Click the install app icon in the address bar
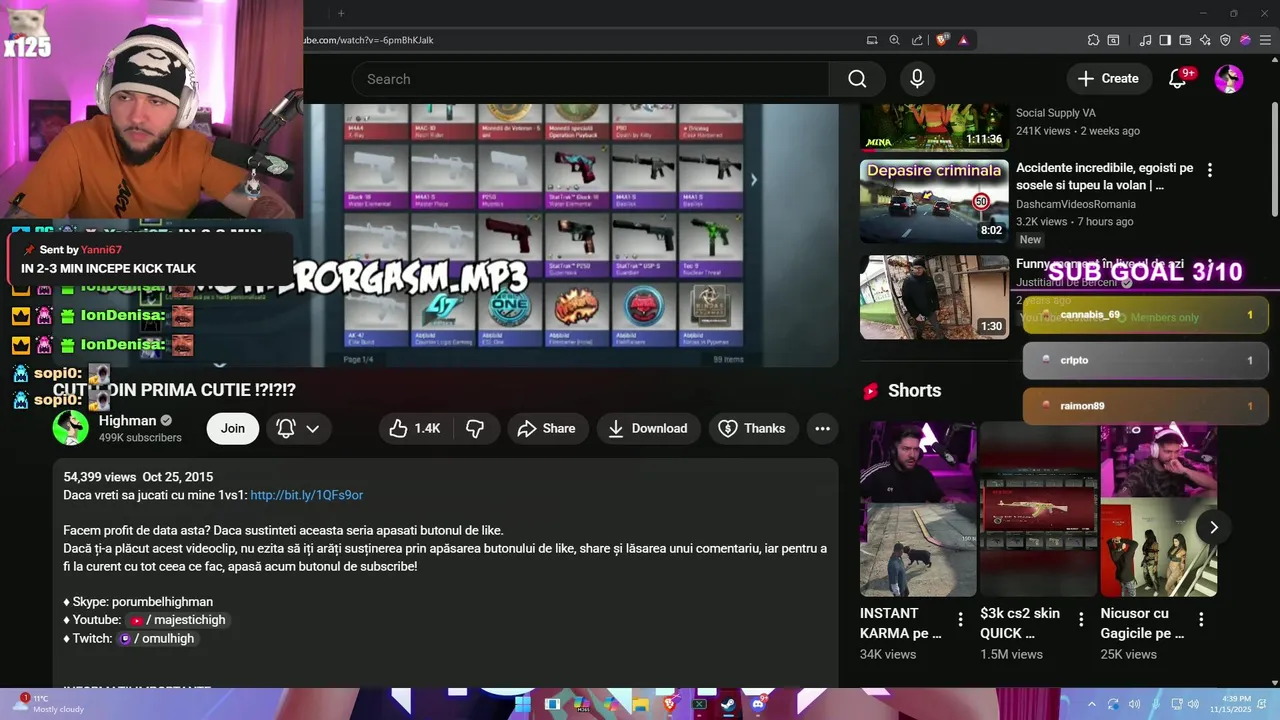 (x=872, y=40)
